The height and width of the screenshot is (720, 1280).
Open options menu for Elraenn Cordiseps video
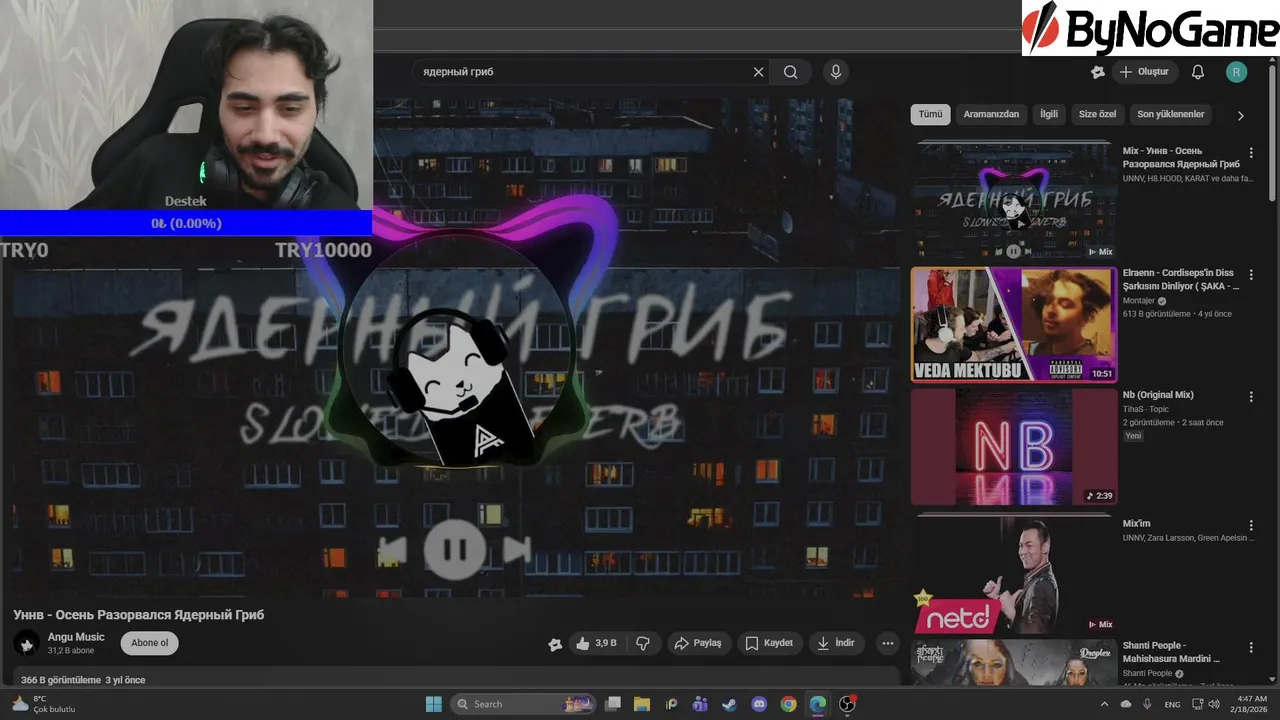point(1251,274)
